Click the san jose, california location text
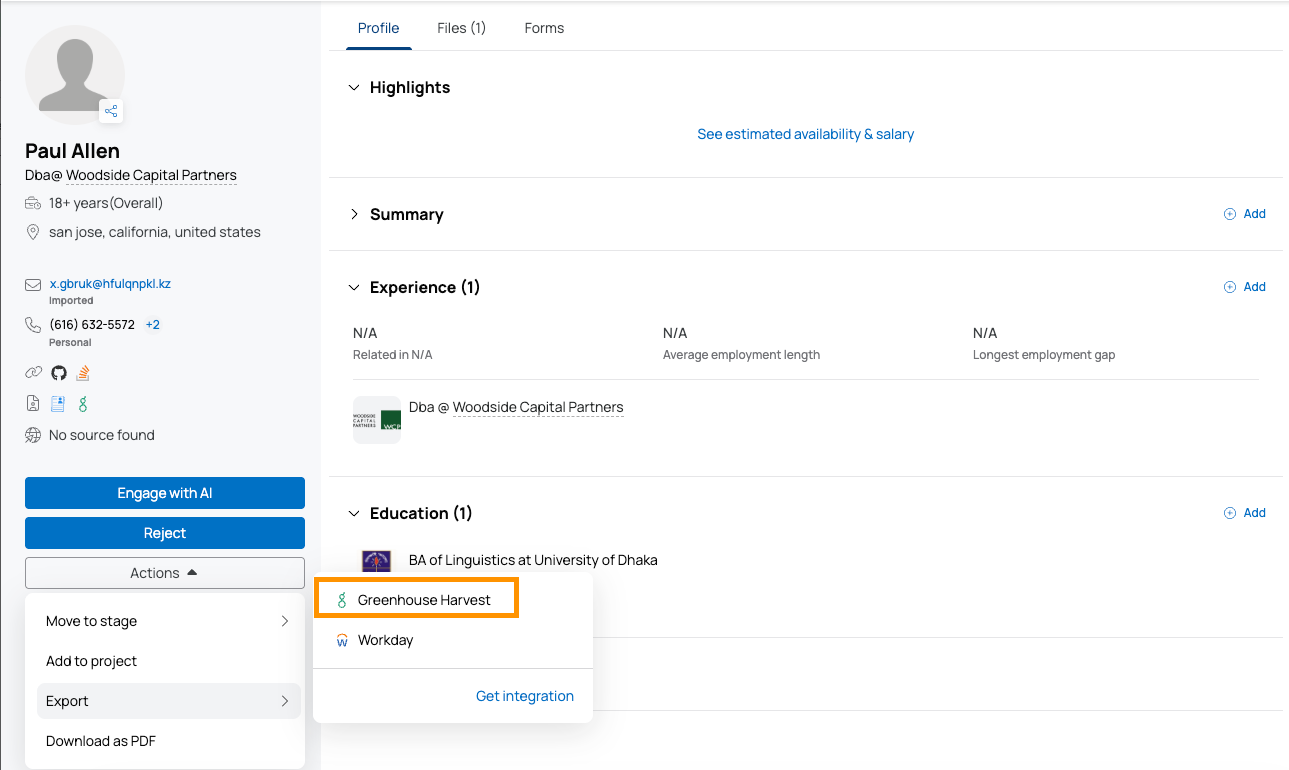The height and width of the screenshot is (770, 1289). point(155,232)
